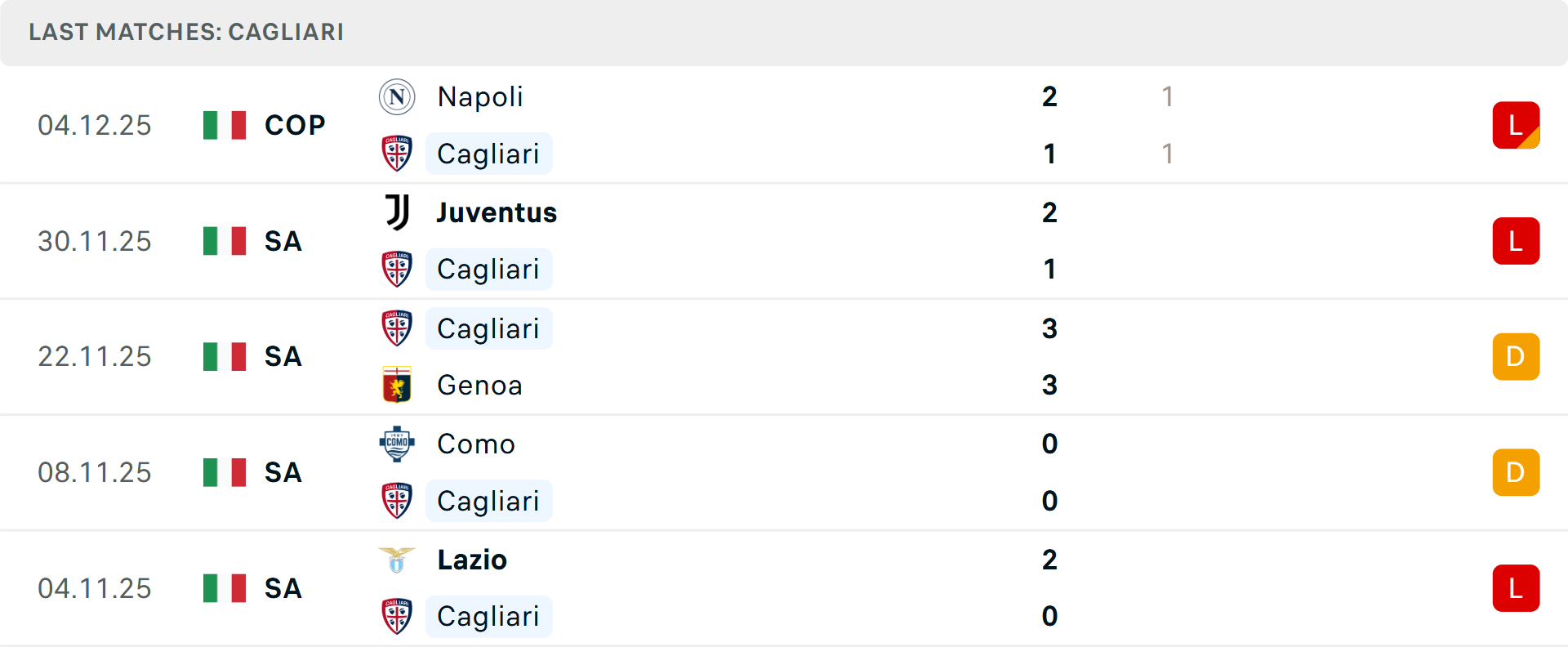Click the Genoa club crest icon

point(397,385)
